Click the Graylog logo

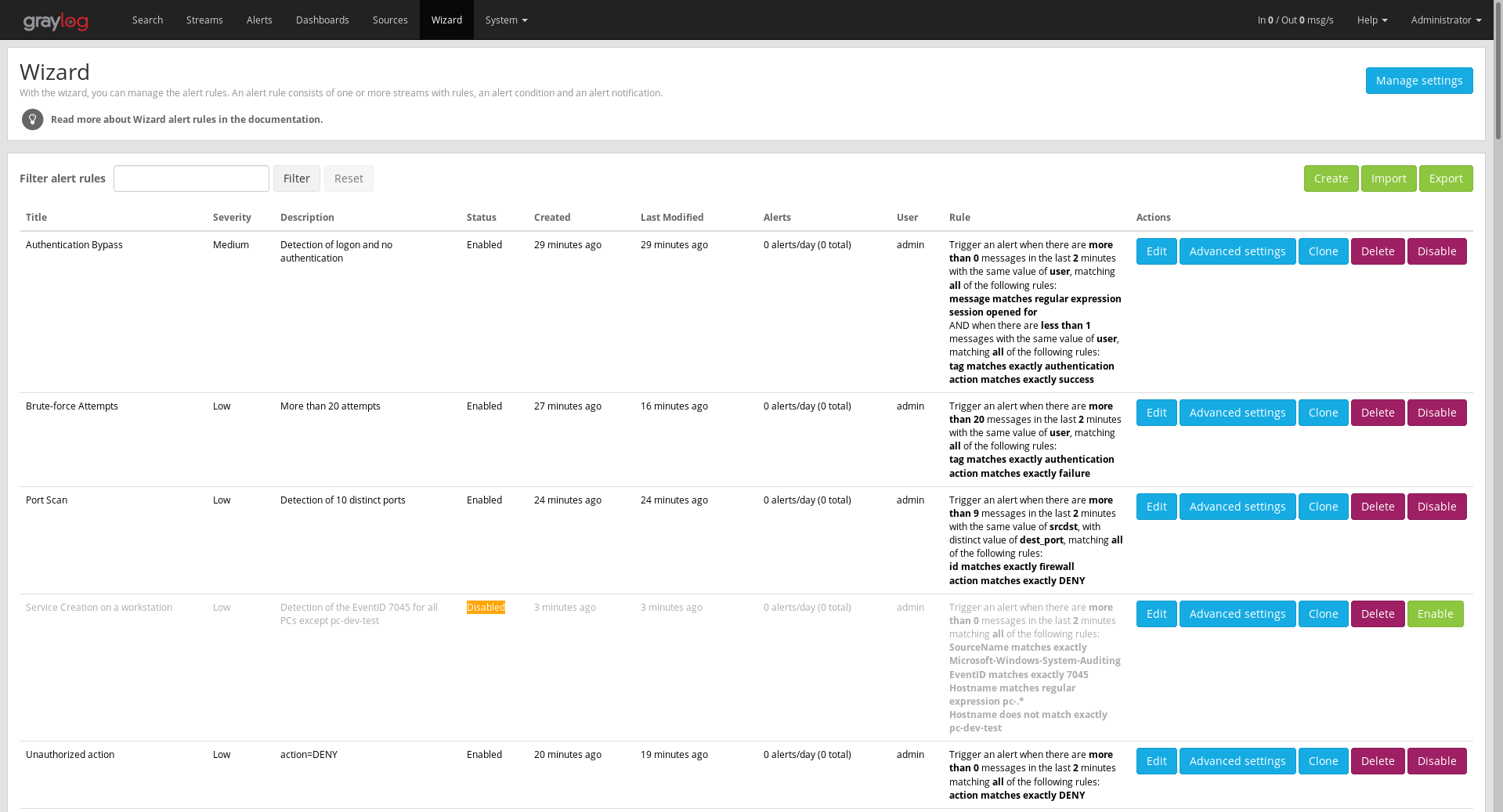coord(56,21)
